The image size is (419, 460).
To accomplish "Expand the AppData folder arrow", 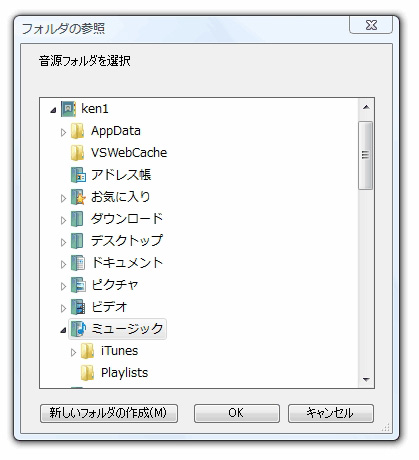I will 63,132.
